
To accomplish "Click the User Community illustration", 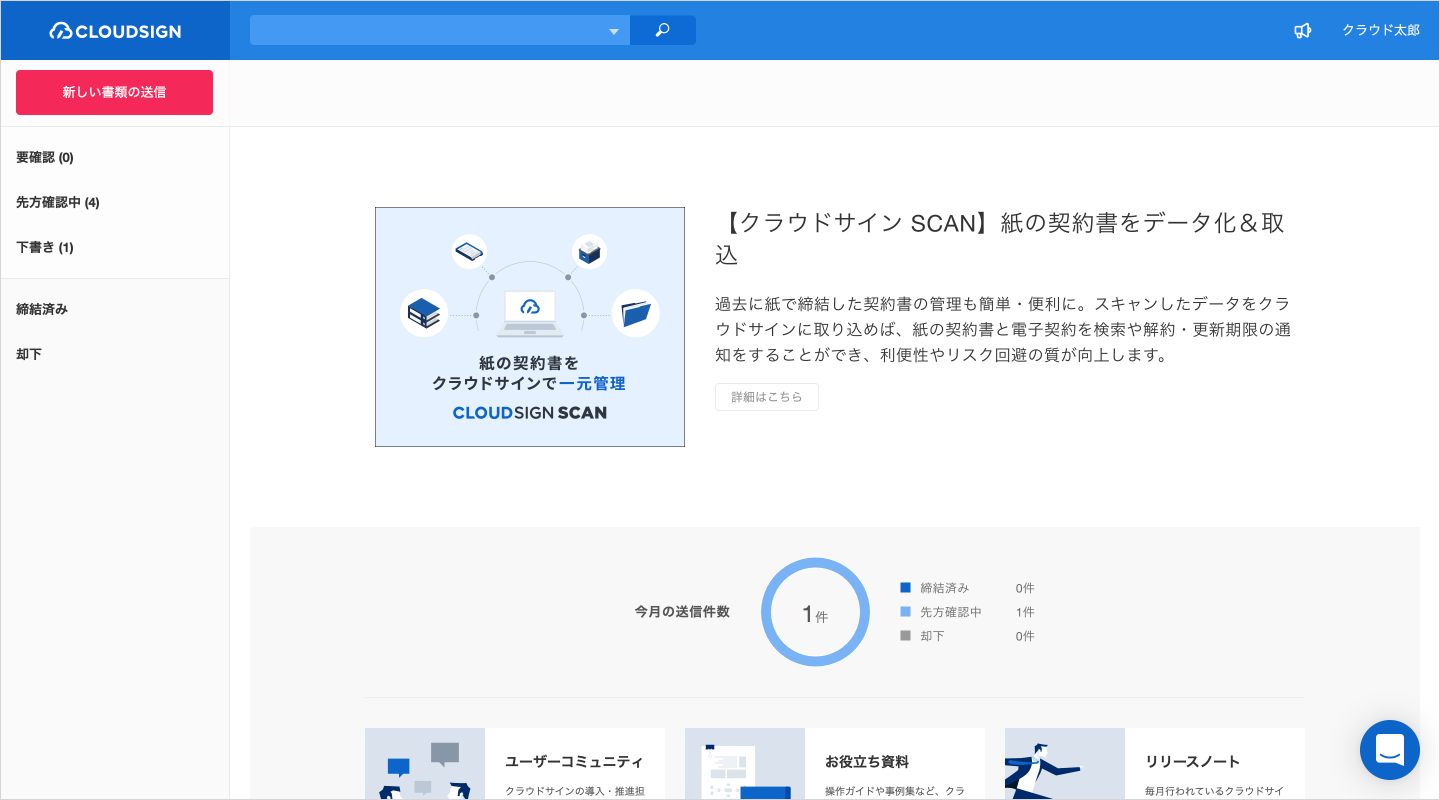I will (425, 764).
